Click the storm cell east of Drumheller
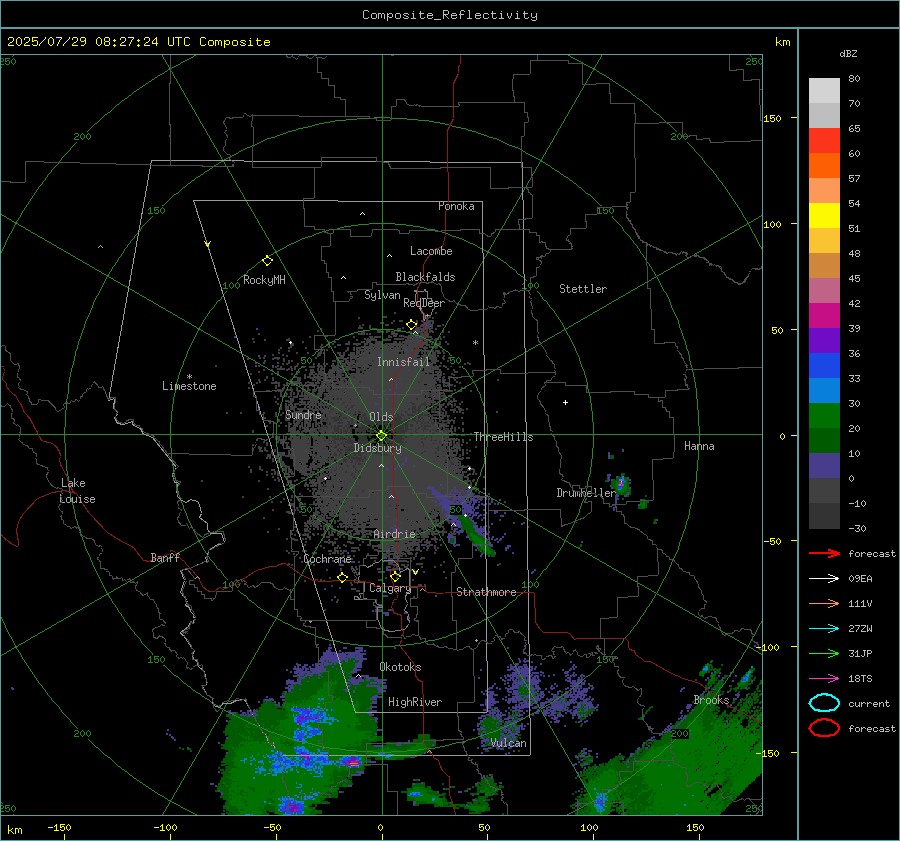The height and width of the screenshot is (841, 900). tap(620, 484)
